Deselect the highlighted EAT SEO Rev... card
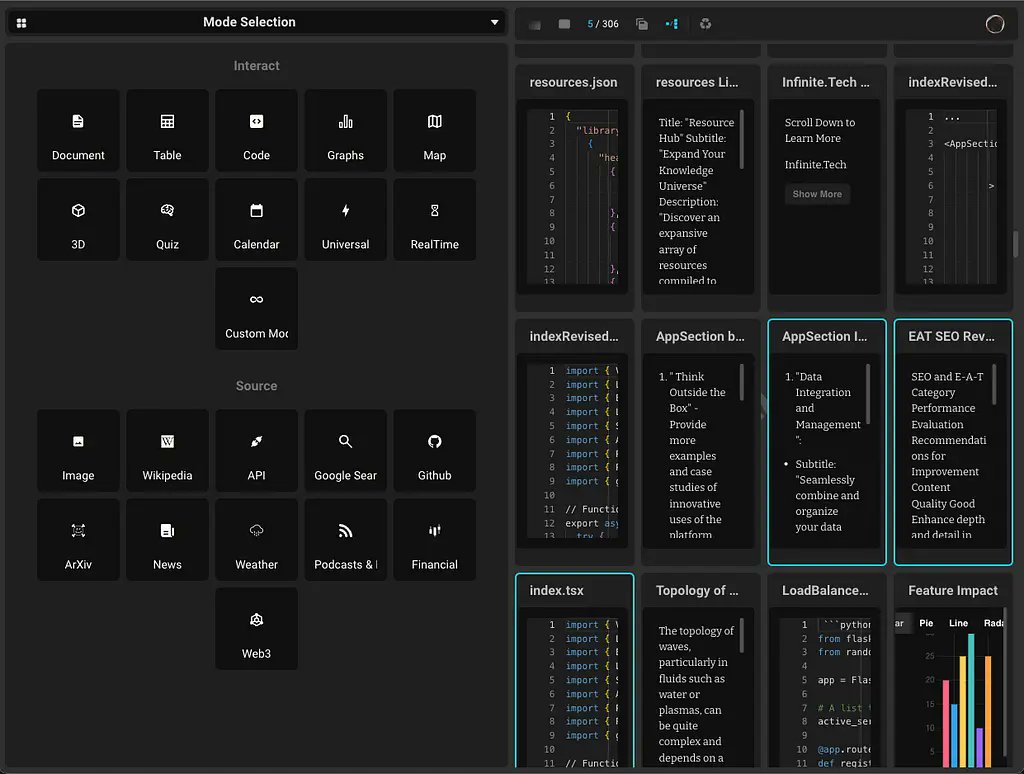 (953, 442)
